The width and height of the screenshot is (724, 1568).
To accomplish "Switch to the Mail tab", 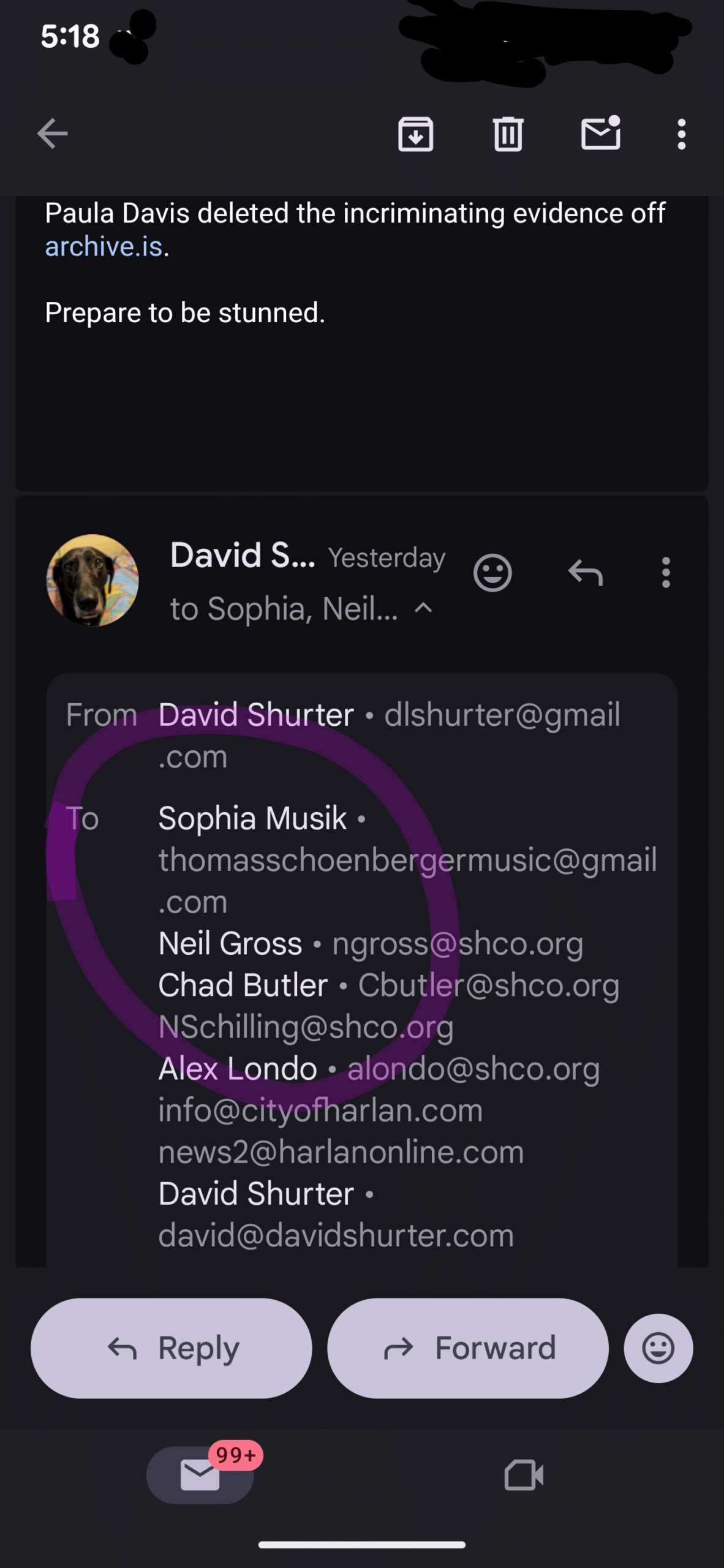I will pos(200,1475).
